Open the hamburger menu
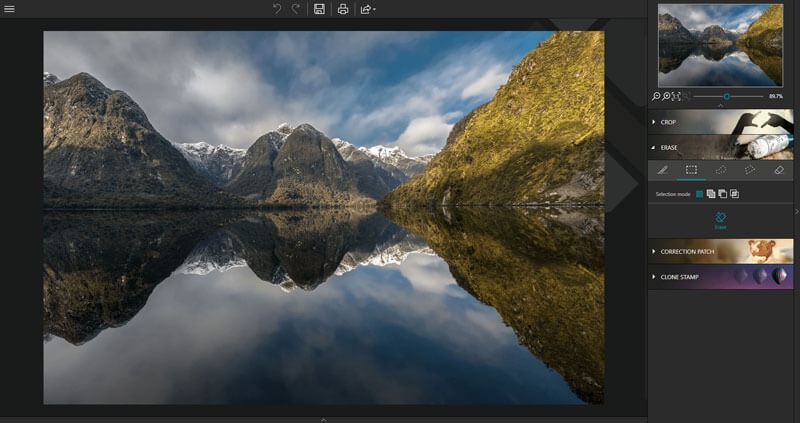 coord(9,9)
